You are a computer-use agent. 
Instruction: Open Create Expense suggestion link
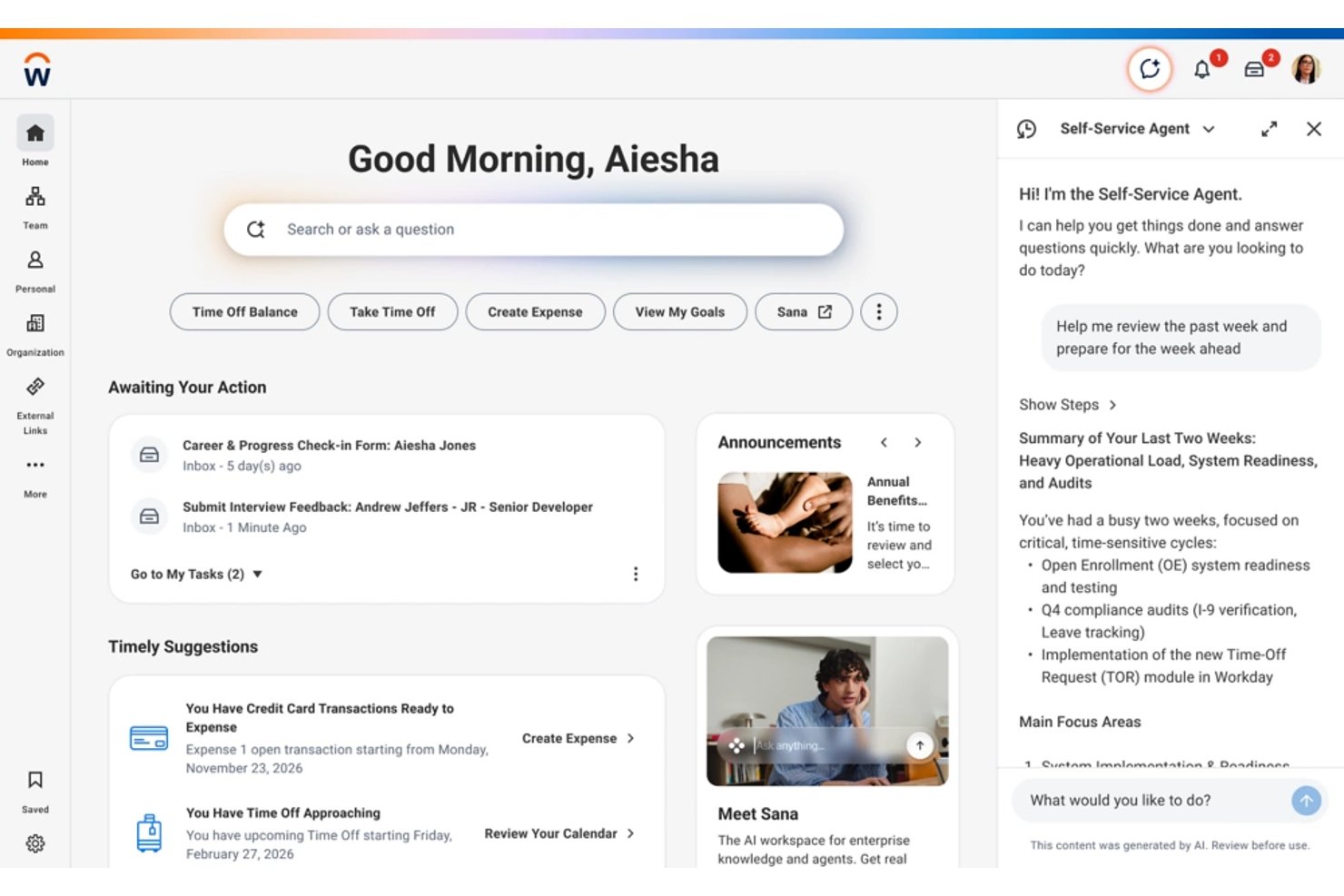(578, 739)
